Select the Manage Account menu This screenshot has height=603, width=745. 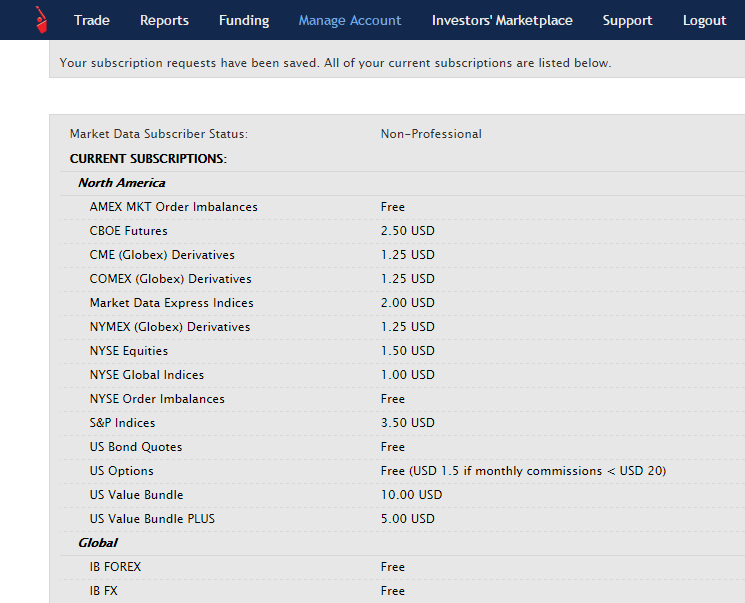pyautogui.click(x=350, y=20)
